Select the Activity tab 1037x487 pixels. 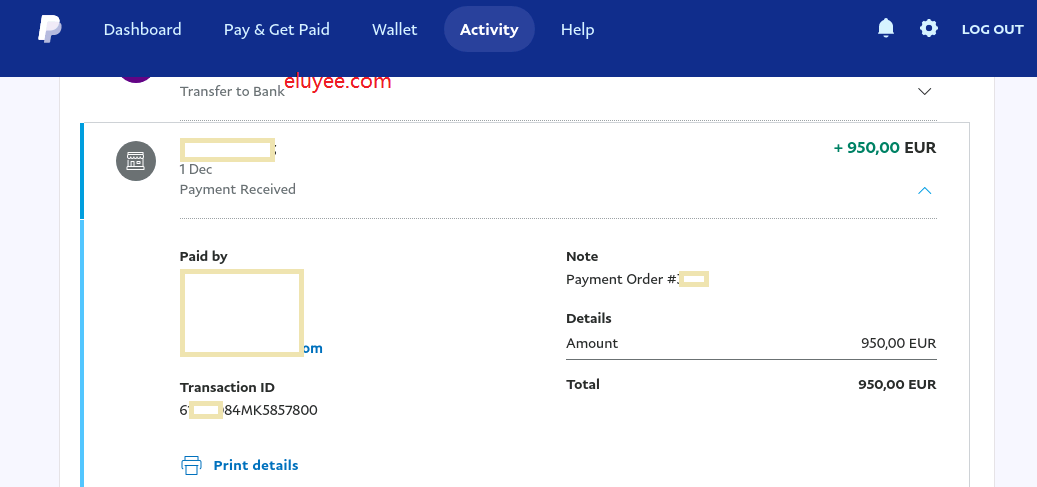(x=489, y=29)
